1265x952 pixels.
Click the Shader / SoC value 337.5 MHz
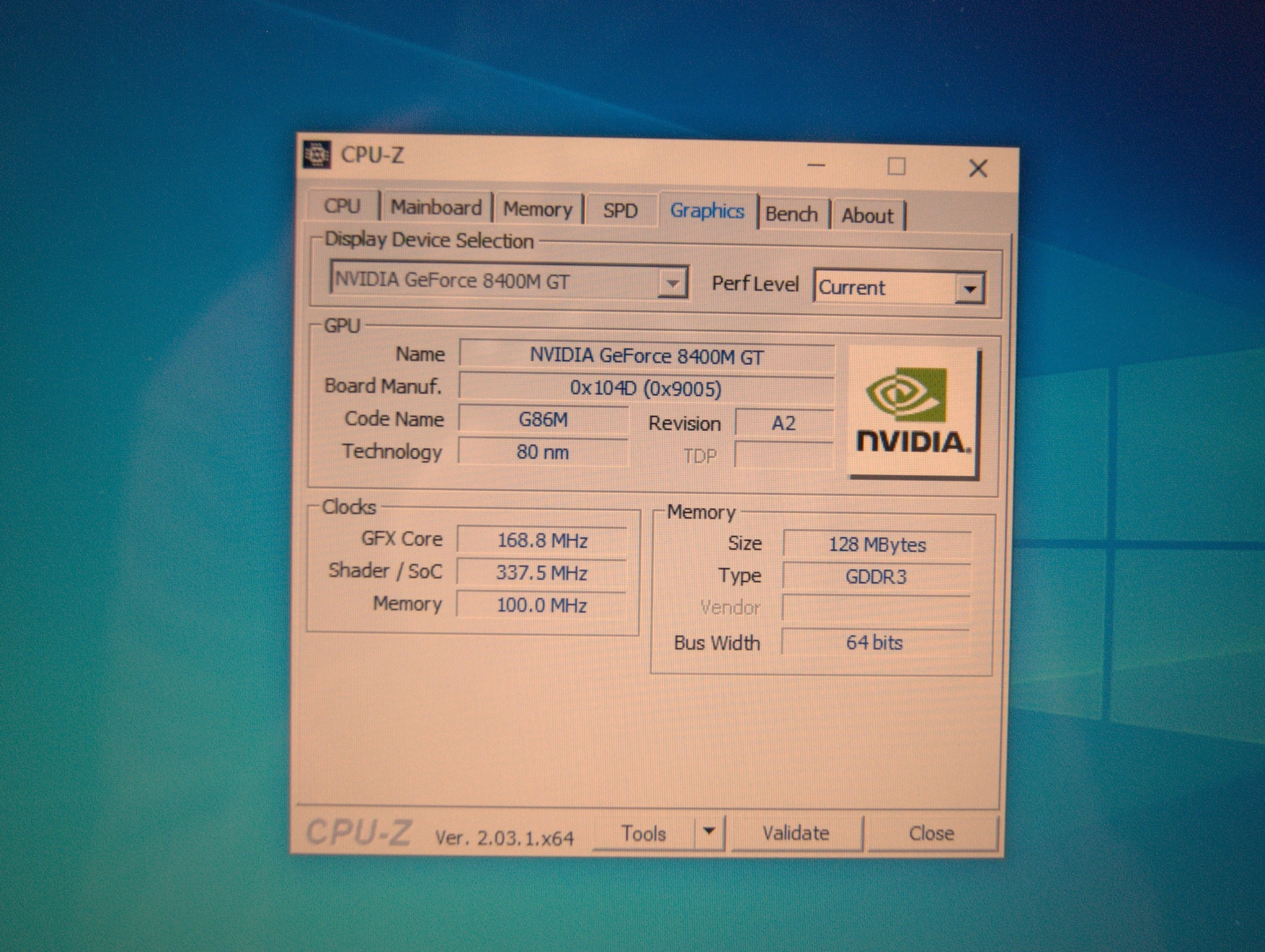[541, 573]
